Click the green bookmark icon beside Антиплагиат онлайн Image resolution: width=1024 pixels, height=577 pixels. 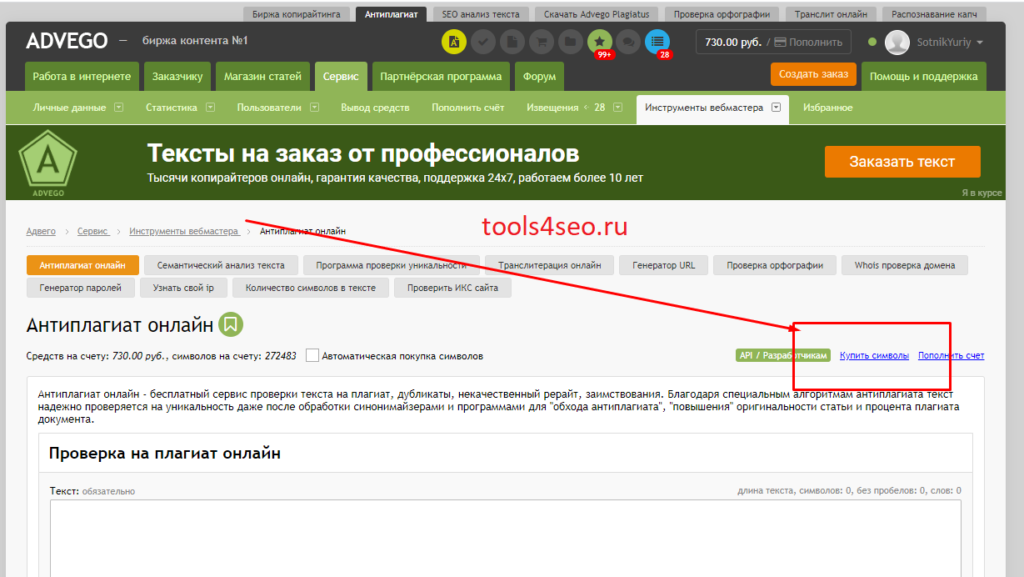point(231,324)
